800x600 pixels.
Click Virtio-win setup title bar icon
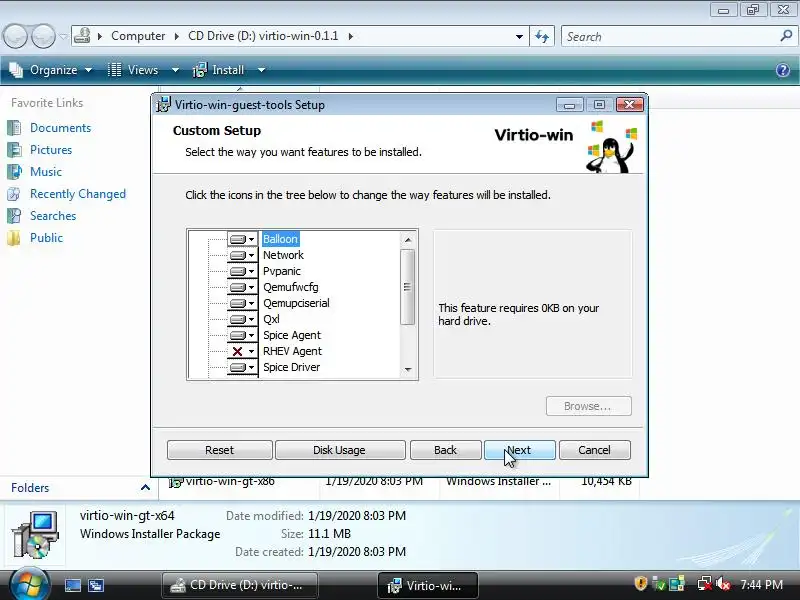pos(163,104)
